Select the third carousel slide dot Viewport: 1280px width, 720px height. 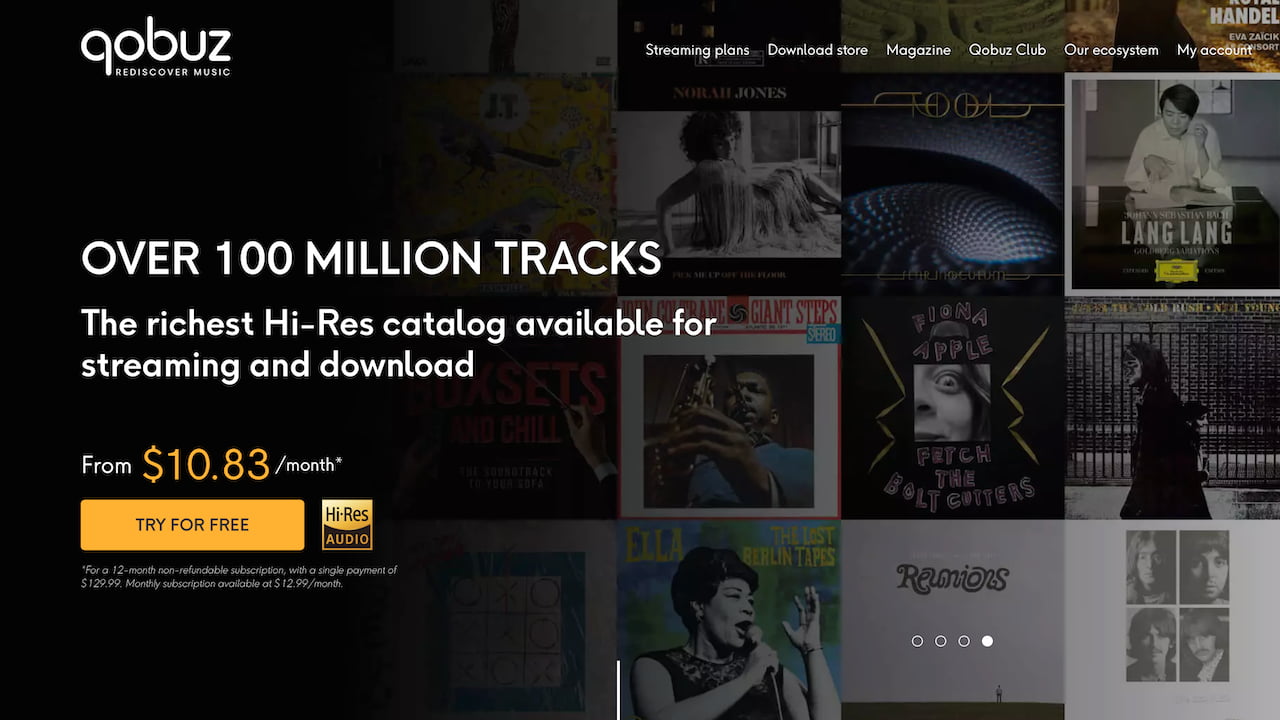963,641
